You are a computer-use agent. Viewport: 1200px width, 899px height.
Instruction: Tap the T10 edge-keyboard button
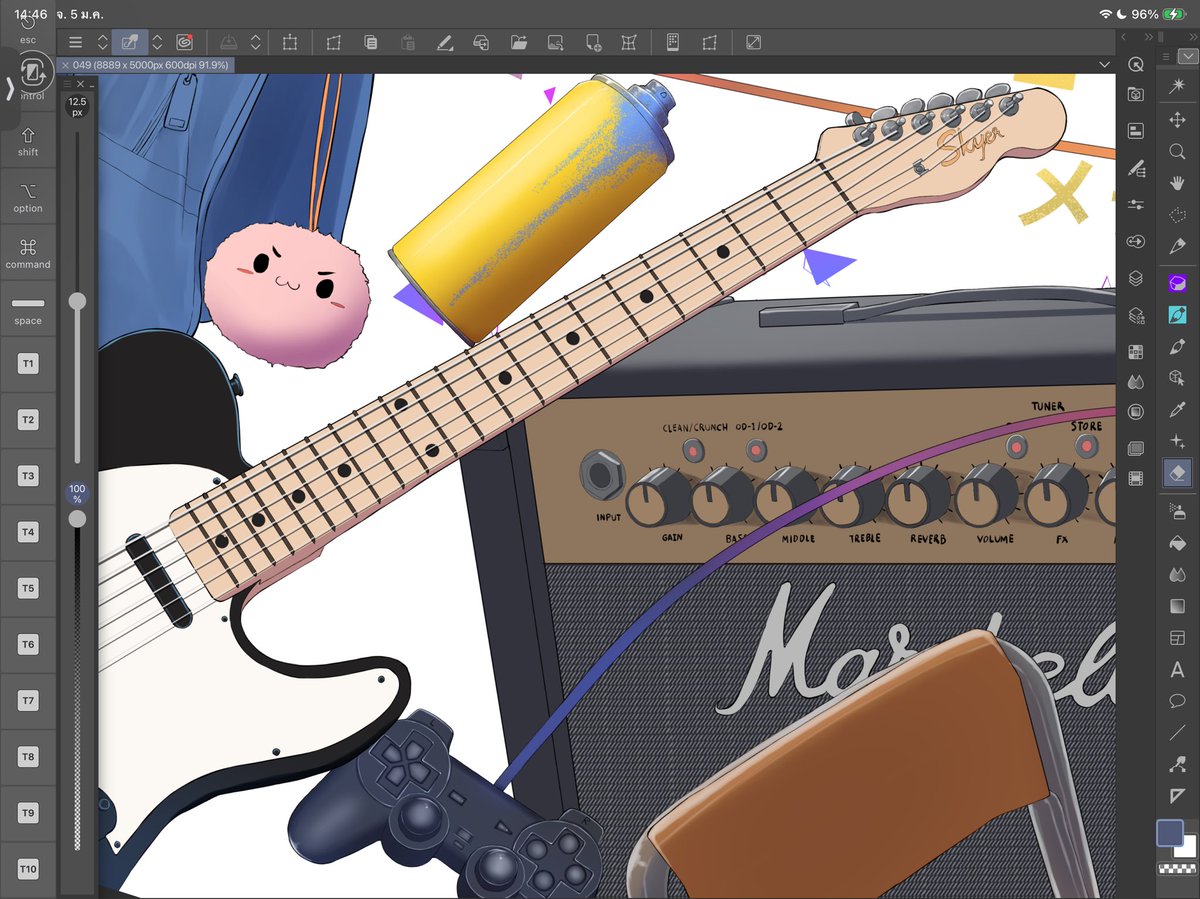point(28,869)
